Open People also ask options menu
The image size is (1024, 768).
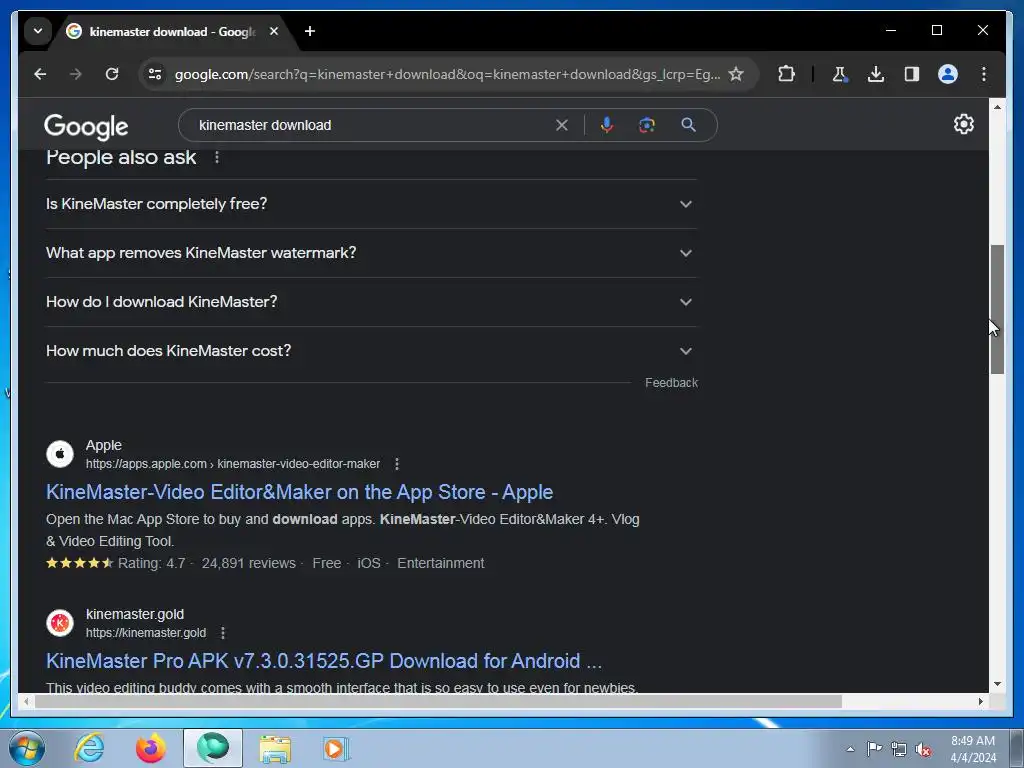click(217, 157)
